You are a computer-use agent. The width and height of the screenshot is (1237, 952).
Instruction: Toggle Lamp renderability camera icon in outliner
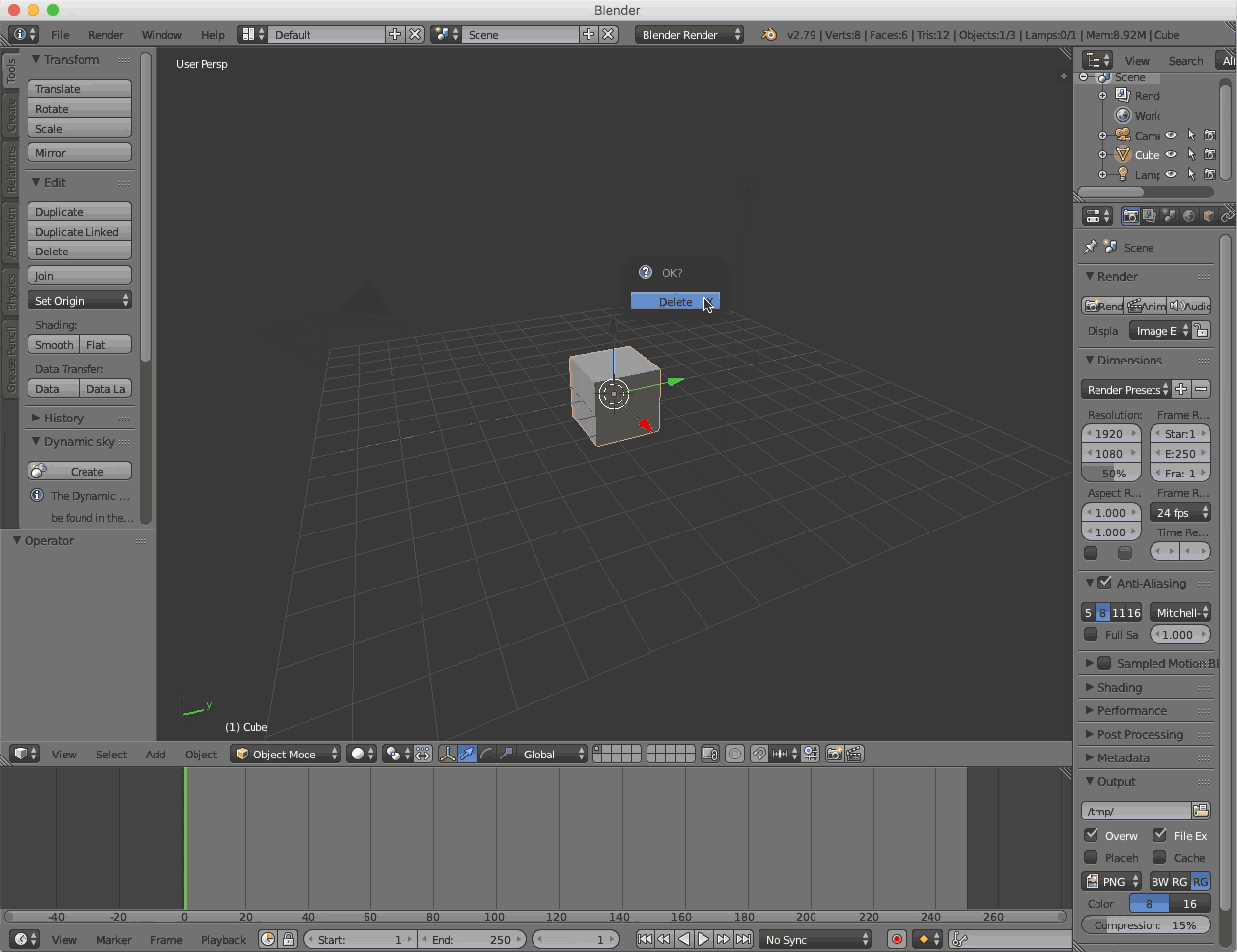(1209, 174)
